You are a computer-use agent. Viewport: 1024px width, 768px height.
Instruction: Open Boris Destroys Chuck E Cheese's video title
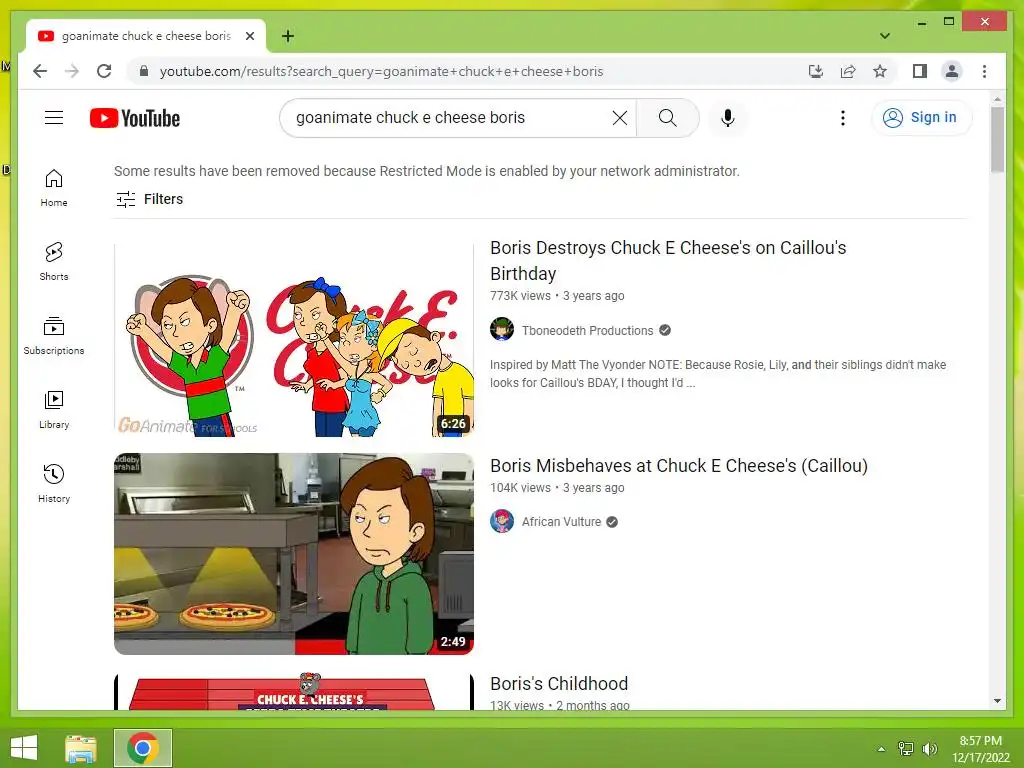pyautogui.click(x=668, y=261)
